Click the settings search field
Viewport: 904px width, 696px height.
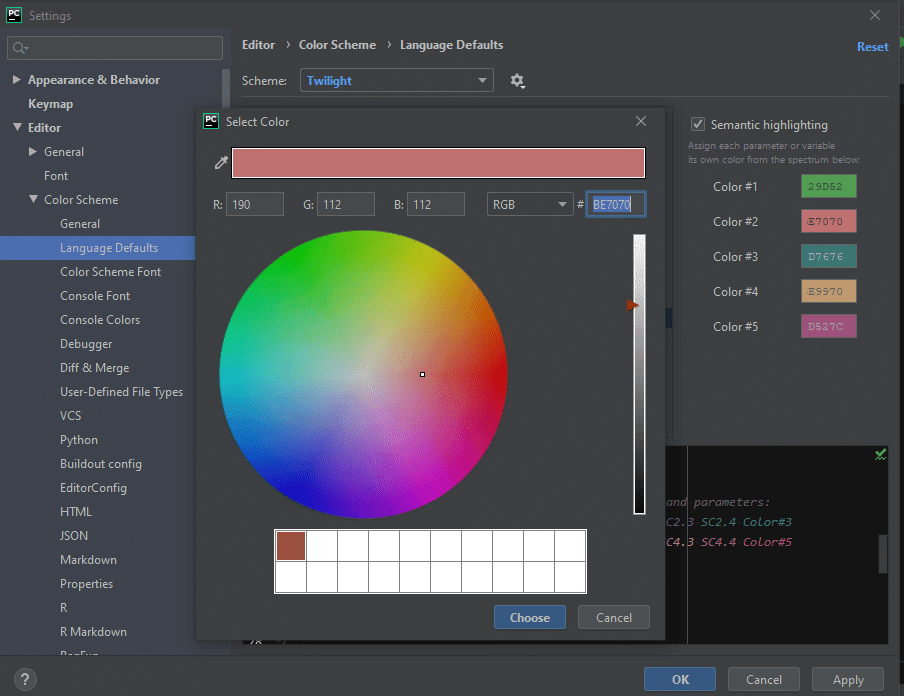[115, 48]
